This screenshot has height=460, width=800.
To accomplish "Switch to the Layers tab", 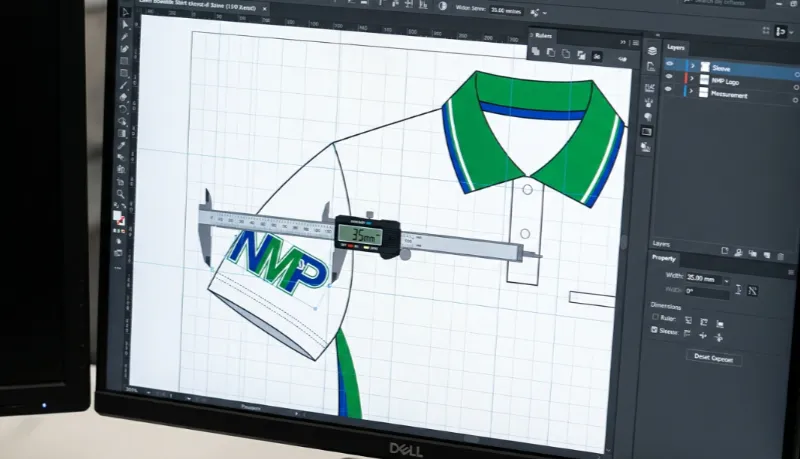I will (676, 47).
